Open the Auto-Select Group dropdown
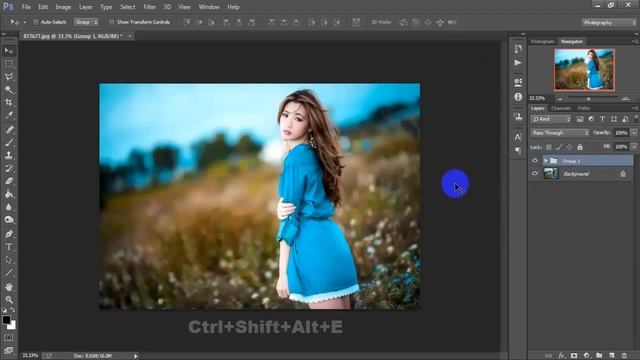Image resolution: width=640 pixels, height=360 pixels. 86,22
